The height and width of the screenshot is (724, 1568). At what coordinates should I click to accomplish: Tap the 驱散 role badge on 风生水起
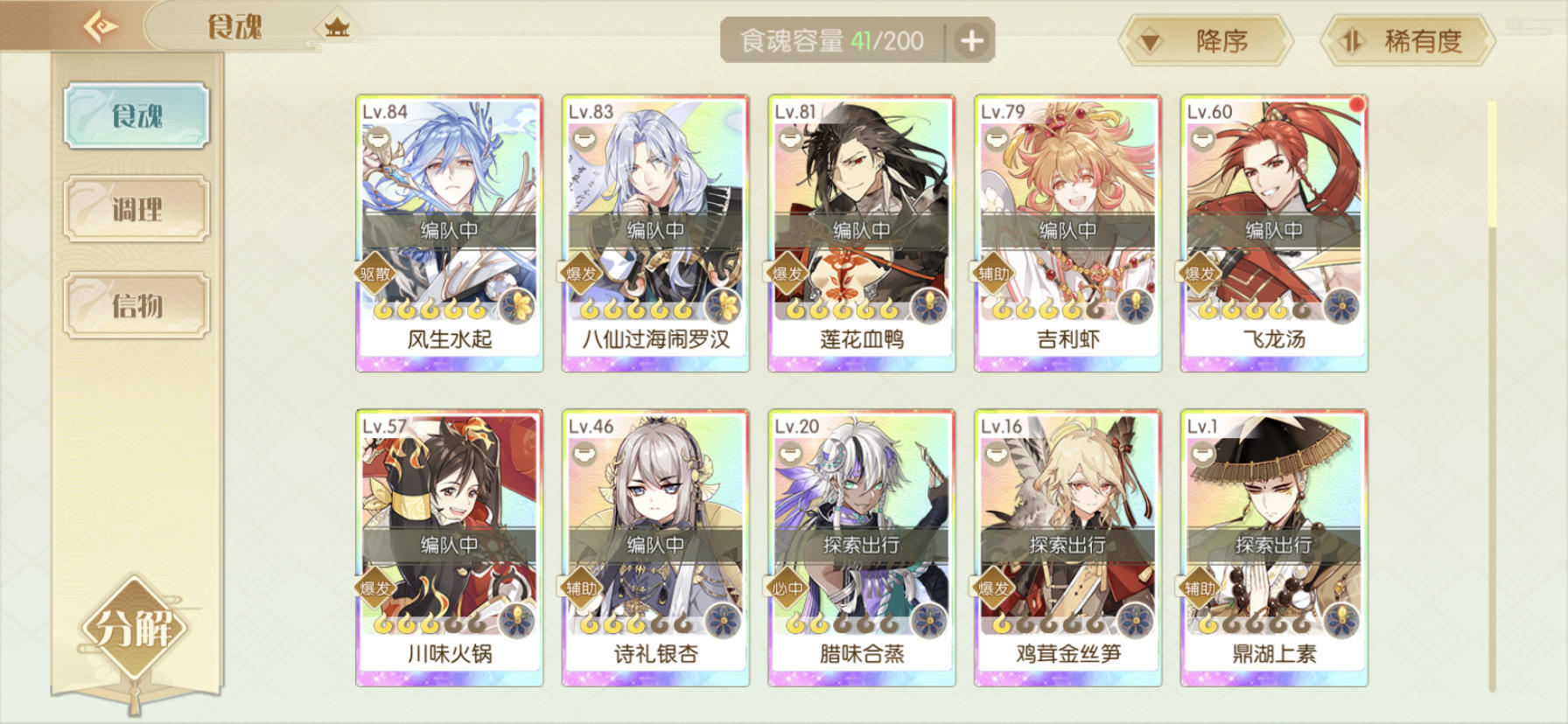click(x=375, y=274)
